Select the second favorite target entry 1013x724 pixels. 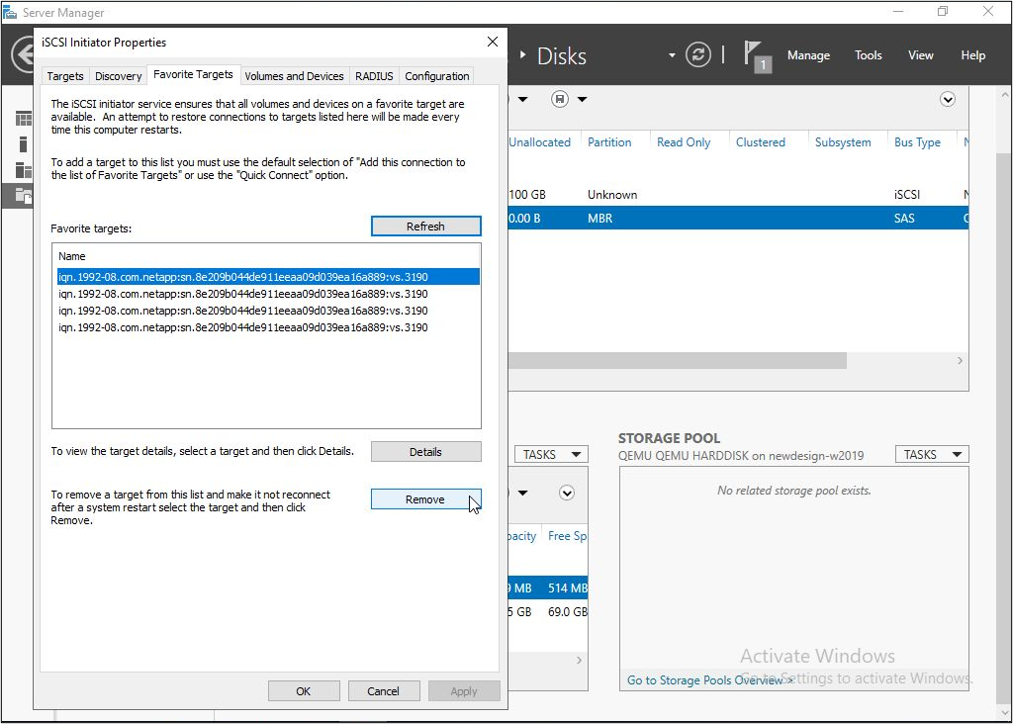[x=243, y=294]
